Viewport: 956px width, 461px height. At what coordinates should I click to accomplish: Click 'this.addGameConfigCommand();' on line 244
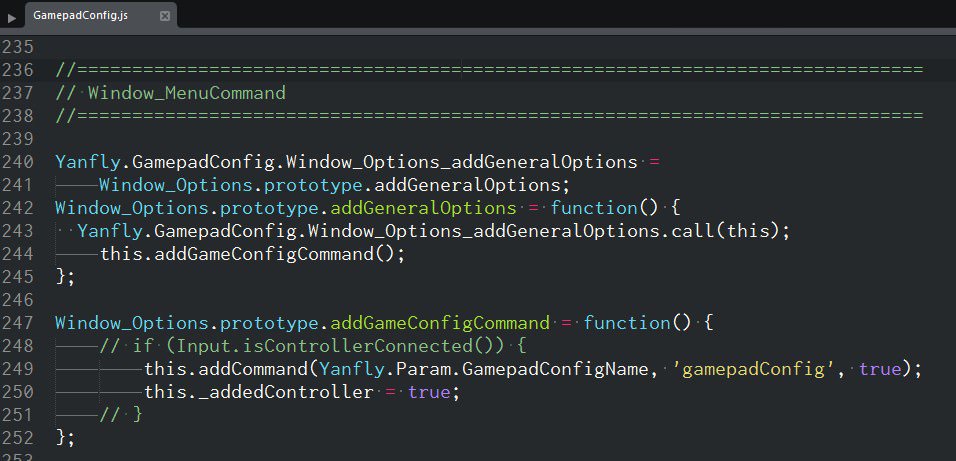click(x=252, y=254)
